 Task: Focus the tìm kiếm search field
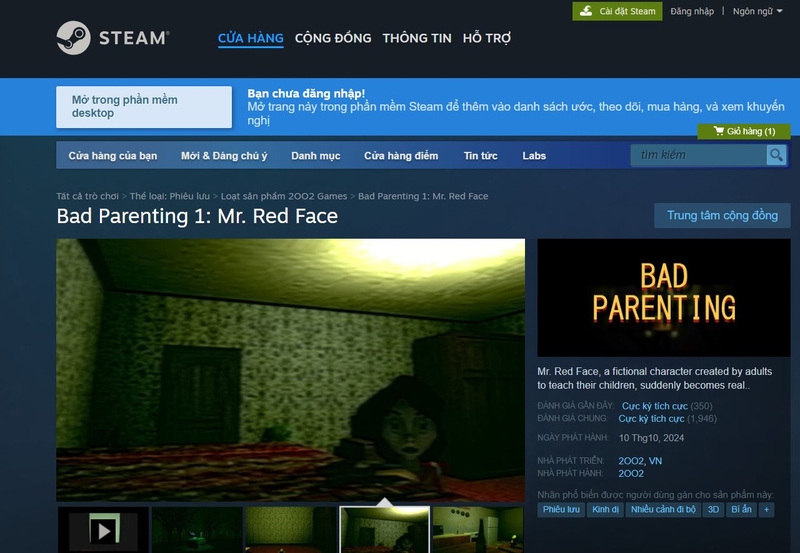(698, 155)
